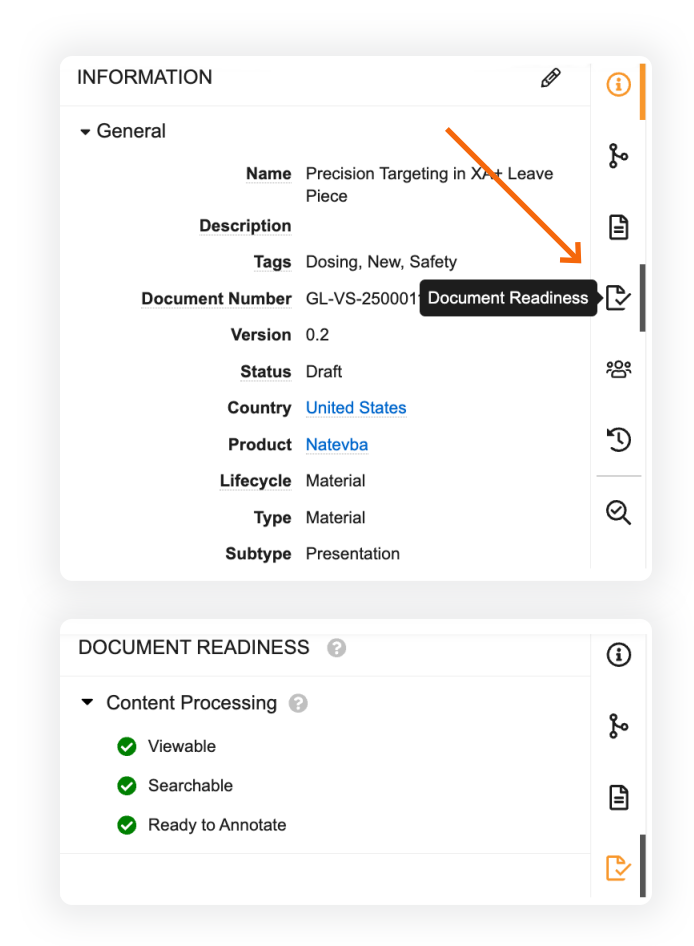
Task: Open the Natevba product link
Action: click(336, 444)
